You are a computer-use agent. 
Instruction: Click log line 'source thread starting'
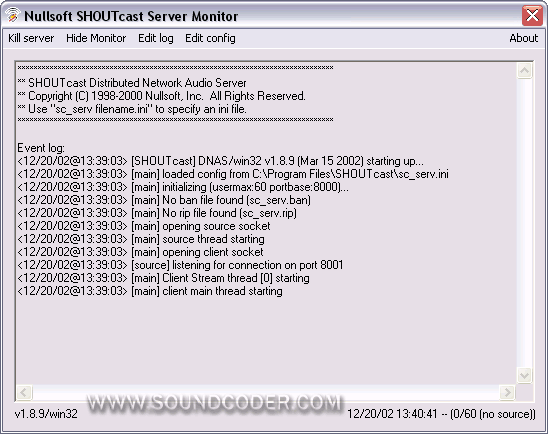(141, 239)
